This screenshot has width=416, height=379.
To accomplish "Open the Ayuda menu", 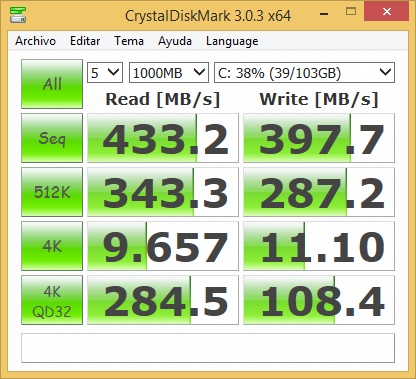I will point(175,41).
